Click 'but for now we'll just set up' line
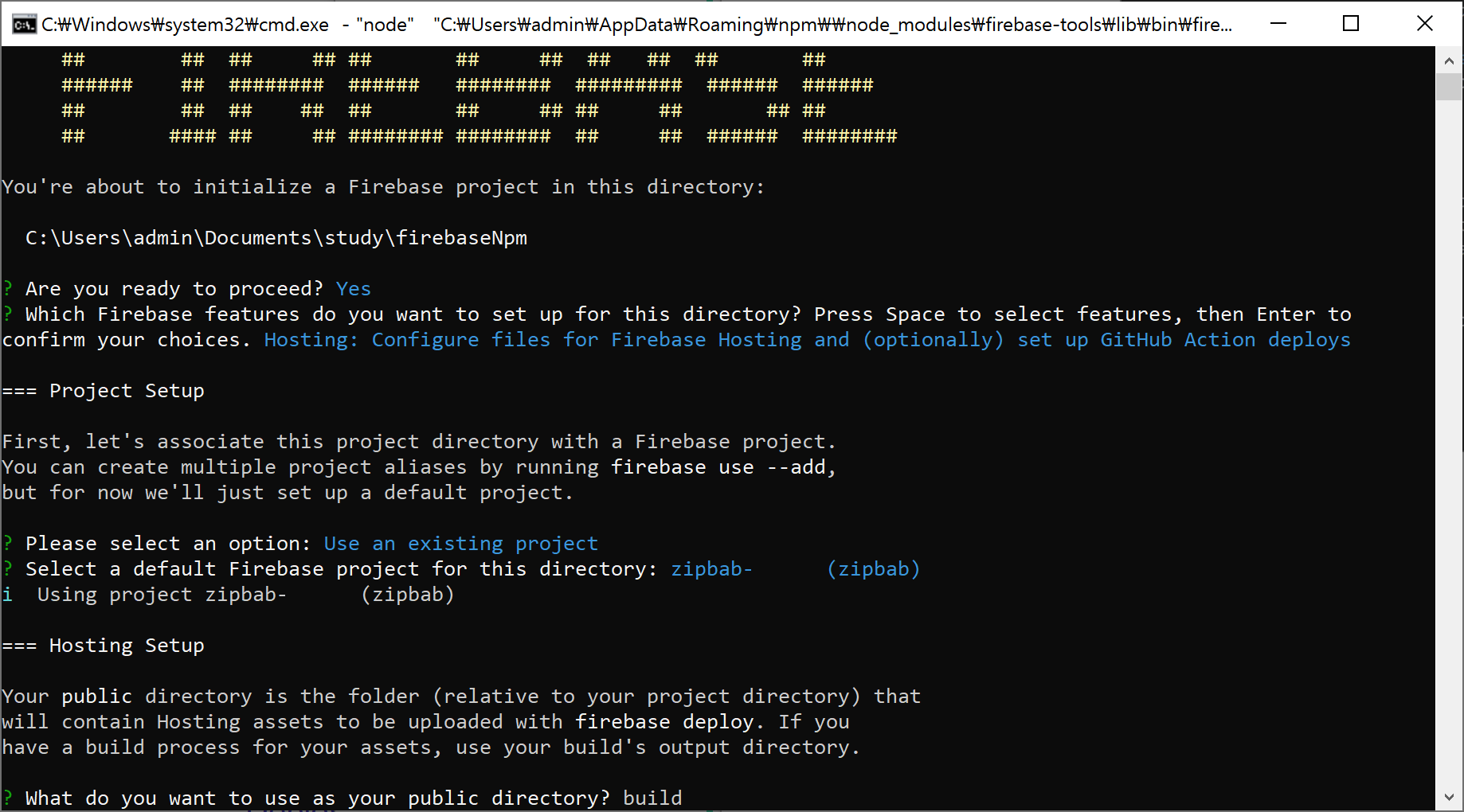 point(288,493)
